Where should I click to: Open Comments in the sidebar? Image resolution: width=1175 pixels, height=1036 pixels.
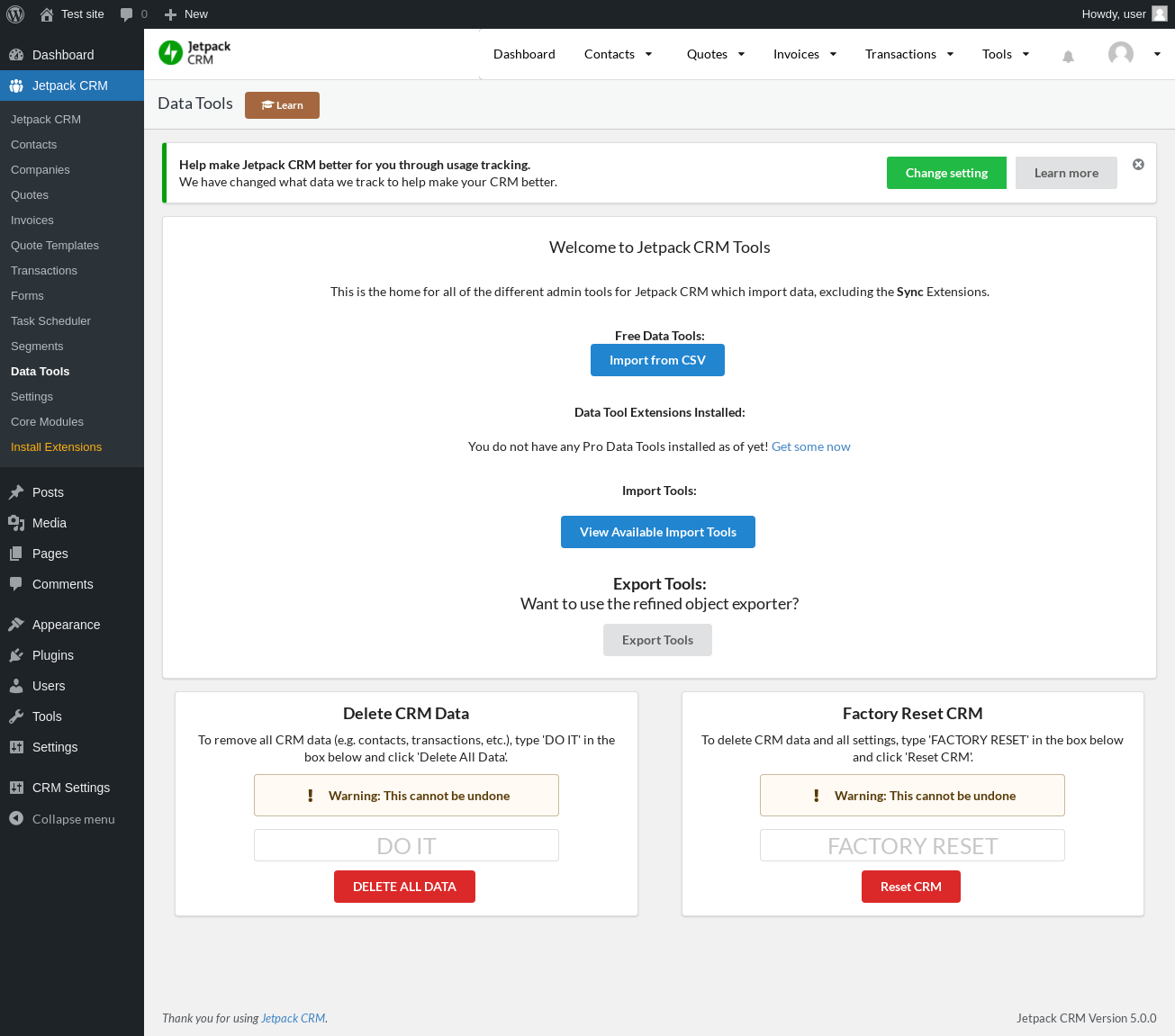tap(72, 584)
